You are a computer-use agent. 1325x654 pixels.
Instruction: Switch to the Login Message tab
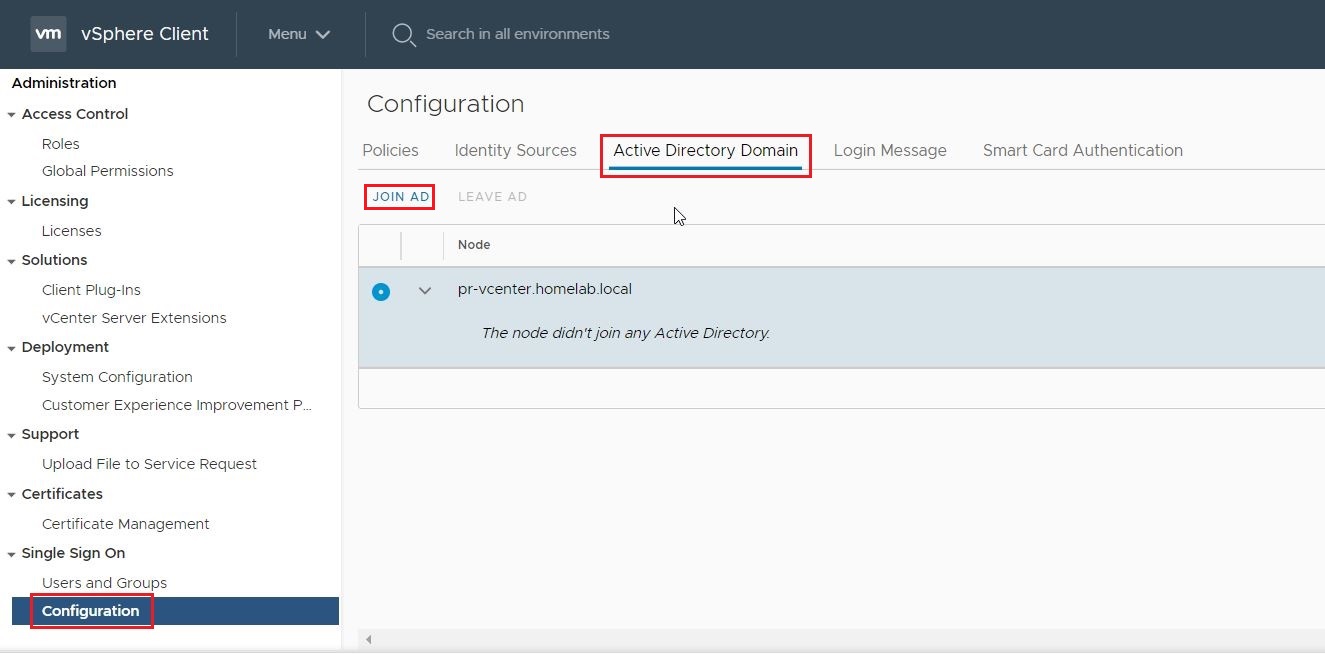(890, 151)
